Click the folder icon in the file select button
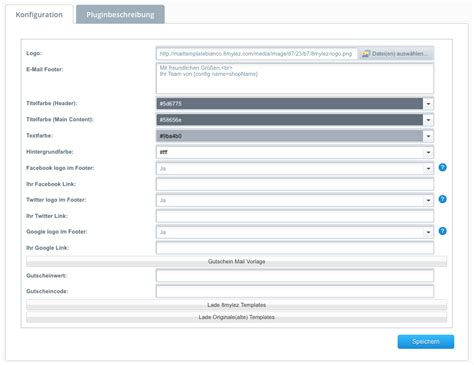The width and height of the screenshot is (474, 365). coord(366,54)
